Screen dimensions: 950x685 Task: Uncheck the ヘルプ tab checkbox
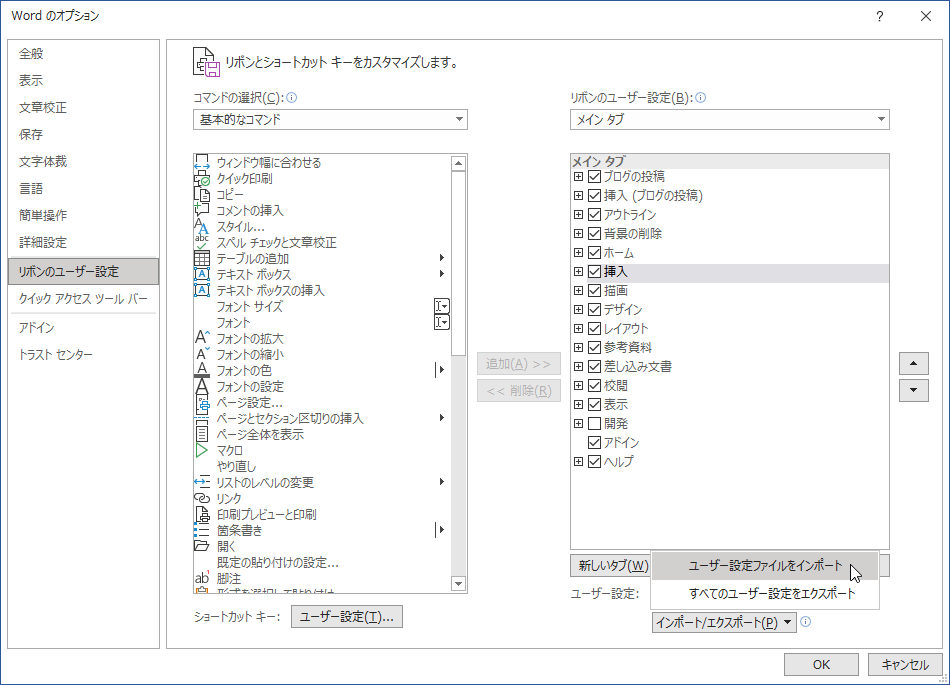click(x=594, y=462)
